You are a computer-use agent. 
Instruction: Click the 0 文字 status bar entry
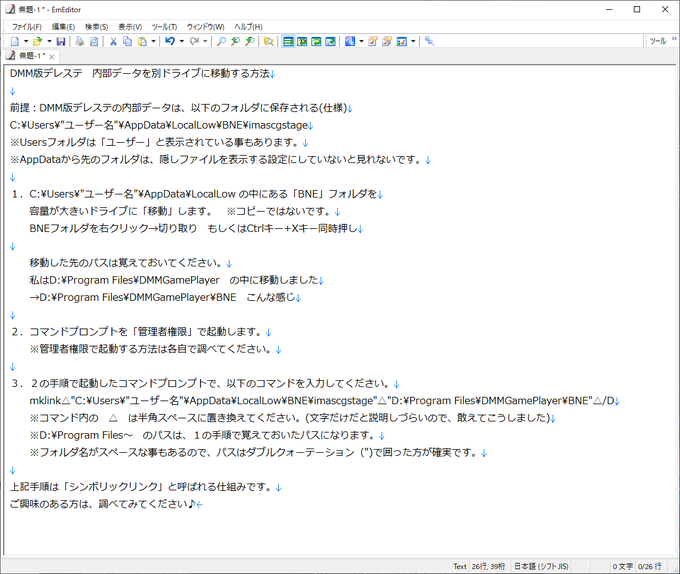click(622, 566)
